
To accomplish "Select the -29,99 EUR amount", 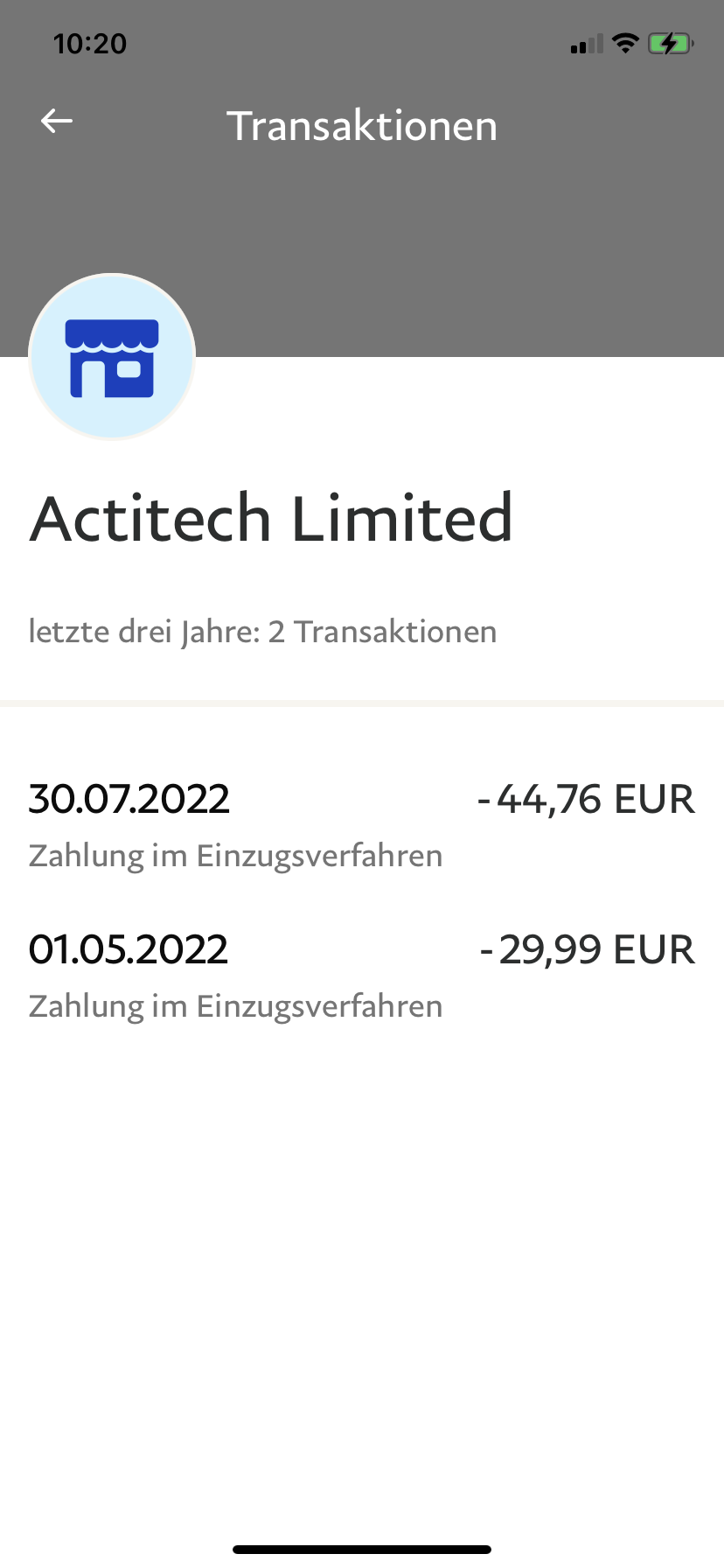I will pos(587,949).
